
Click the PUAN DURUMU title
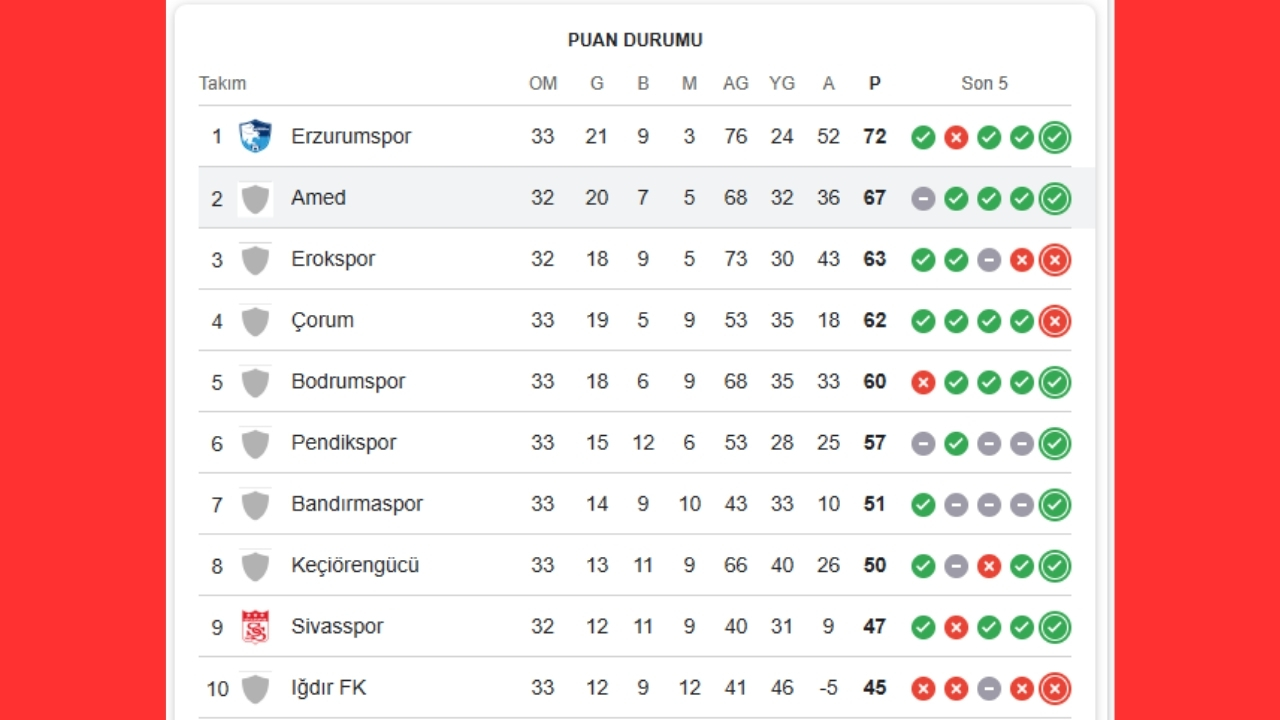pyautogui.click(x=635, y=40)
